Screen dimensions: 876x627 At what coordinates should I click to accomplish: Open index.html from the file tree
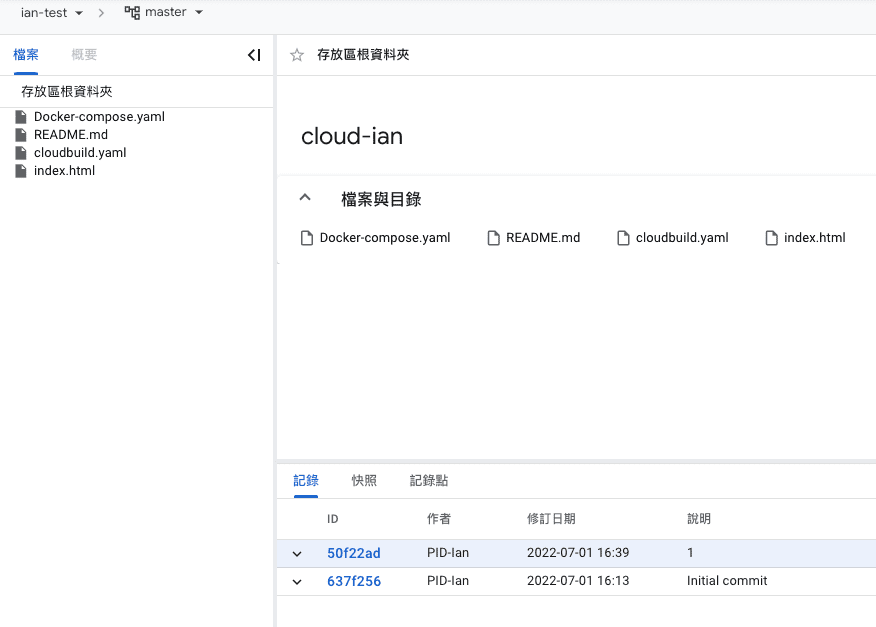point(66,170)
